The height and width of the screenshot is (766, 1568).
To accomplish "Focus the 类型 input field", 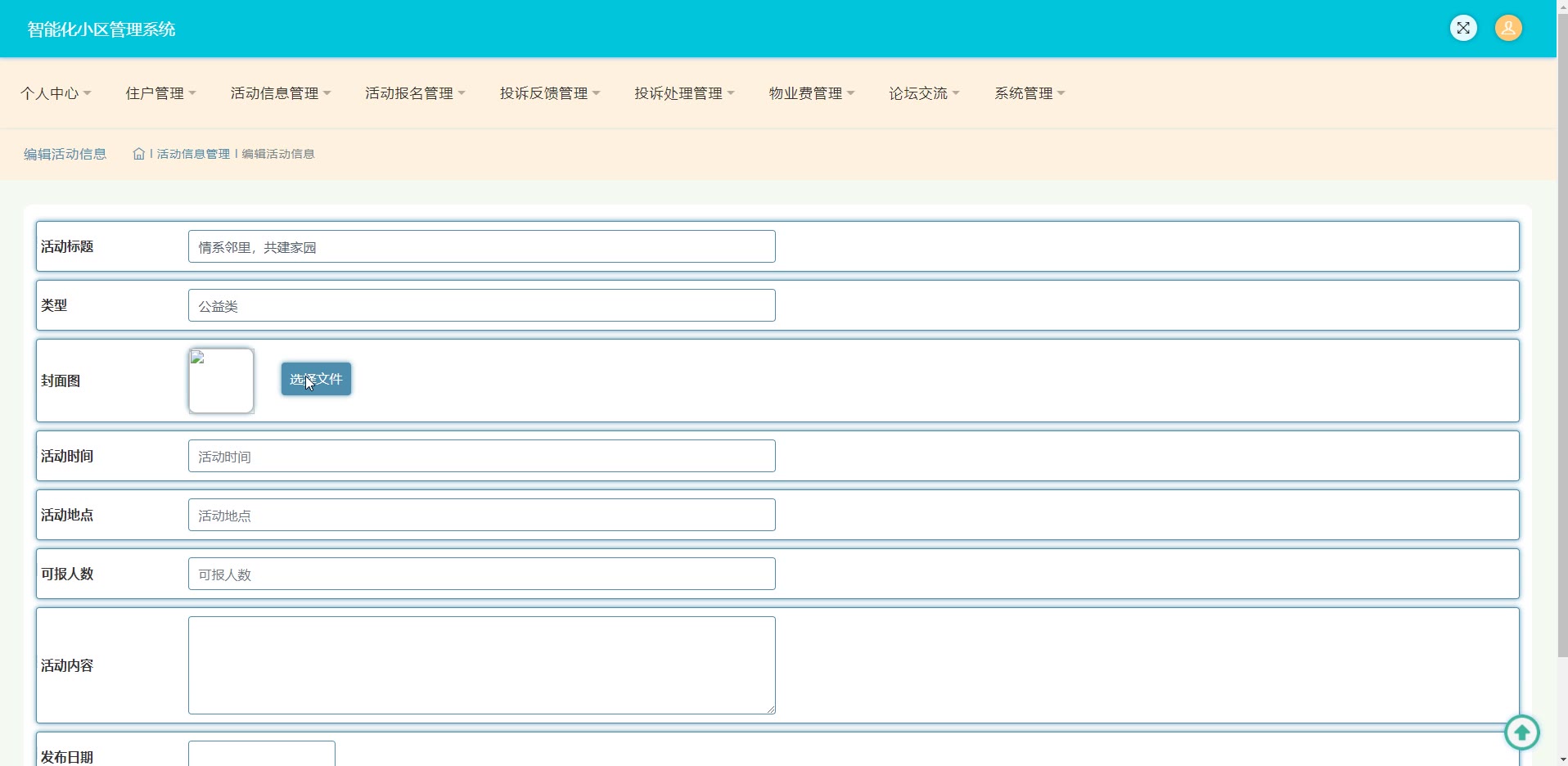I will click(482, 305).
